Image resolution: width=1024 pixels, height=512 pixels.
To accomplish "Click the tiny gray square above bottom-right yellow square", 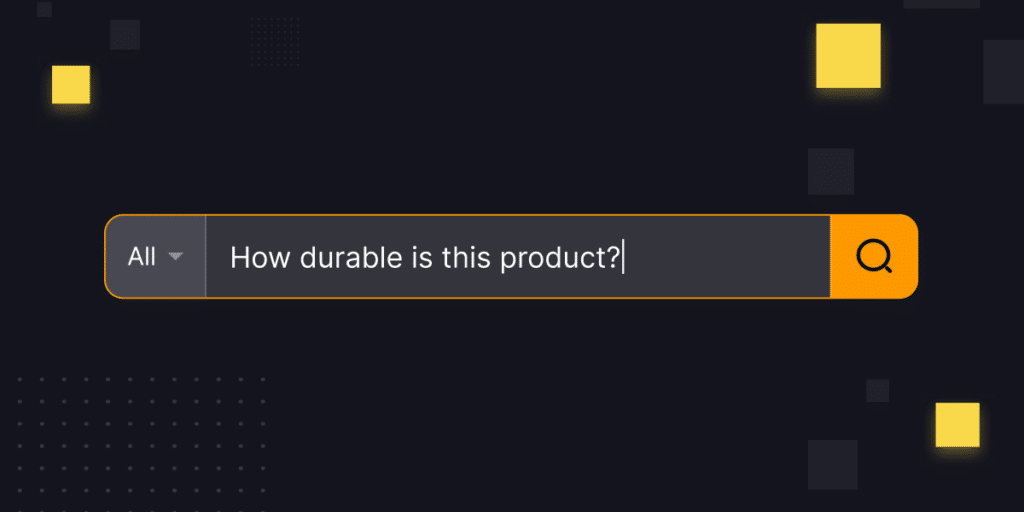I will (877, 390).
